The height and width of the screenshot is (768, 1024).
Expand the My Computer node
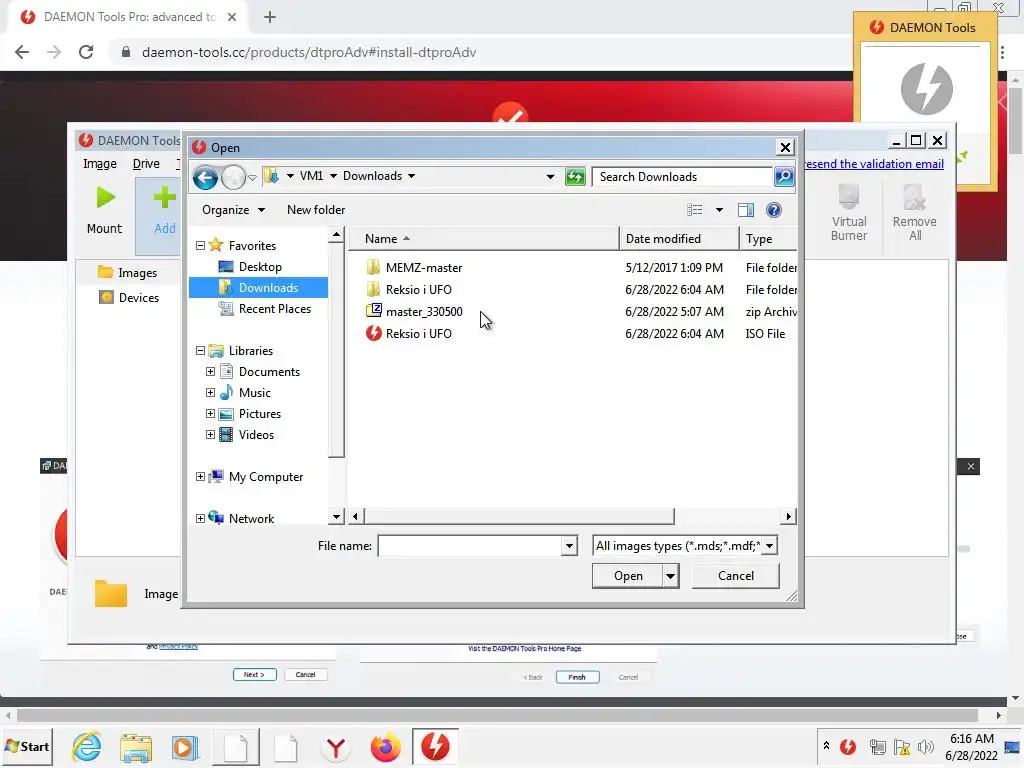[x=200, y=477]
